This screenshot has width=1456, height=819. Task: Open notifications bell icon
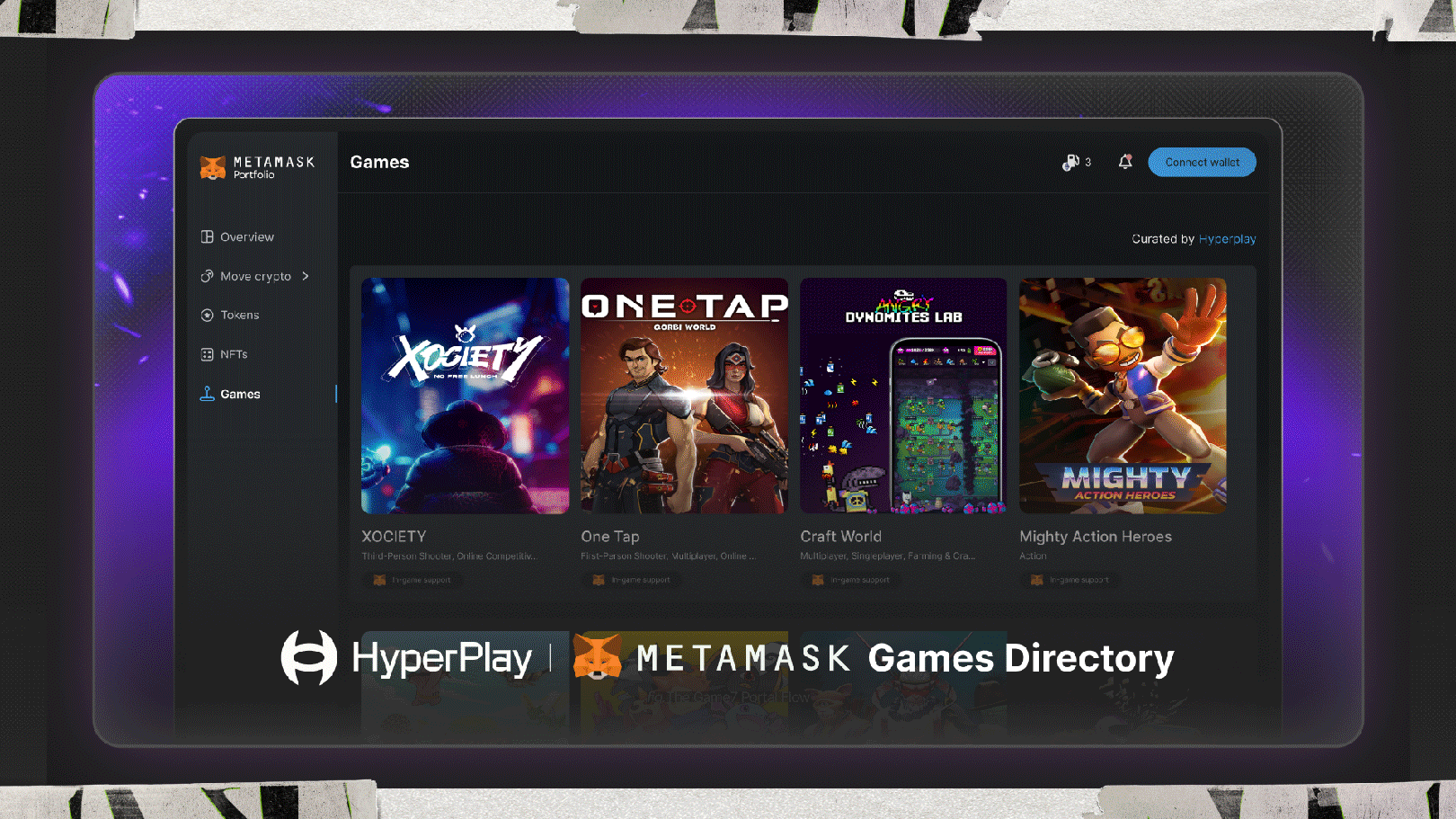coord(1125,162)
